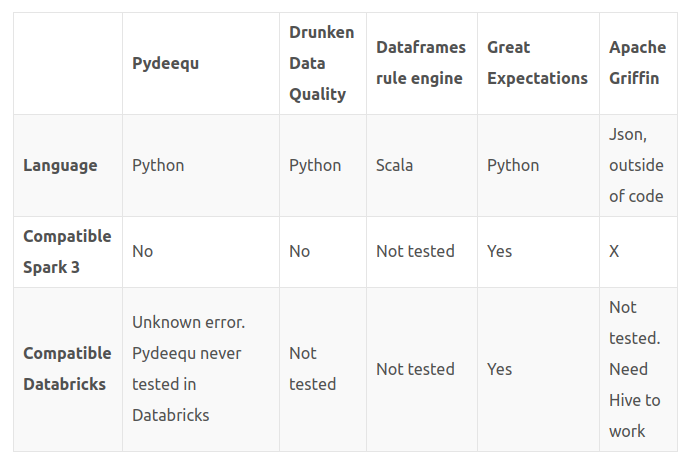
Task: Click Python in the Pydeequ column
Action: click(x=158, y=165)
